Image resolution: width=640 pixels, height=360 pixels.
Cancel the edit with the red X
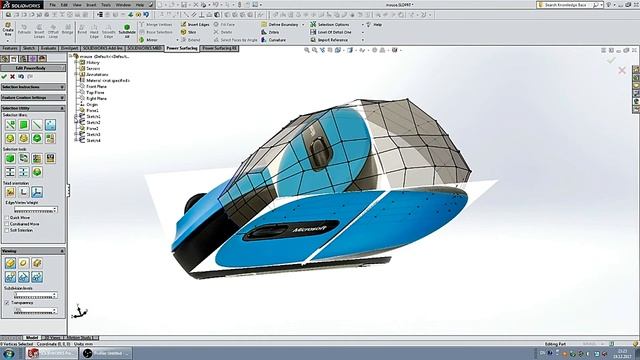[13, 76]
